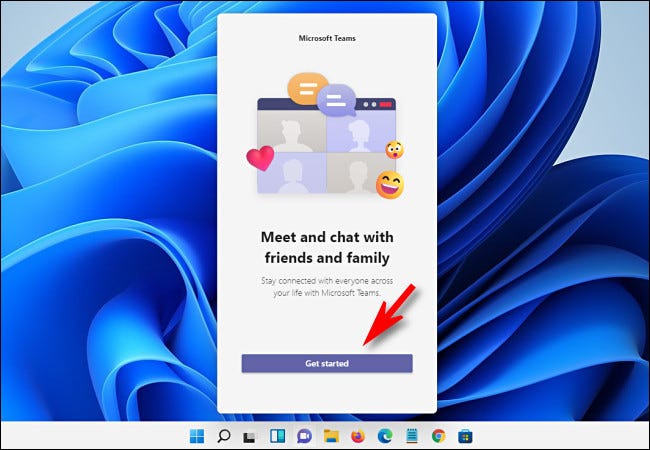Launch Google Chrome from the taskbar
Screen dimensions: 650x450
(438, 435)
